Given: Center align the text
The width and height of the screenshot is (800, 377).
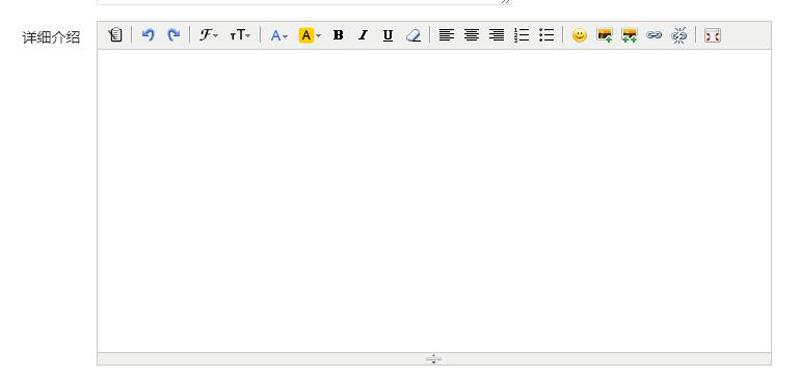Looking at the screenshot, I should coord(471,35).
